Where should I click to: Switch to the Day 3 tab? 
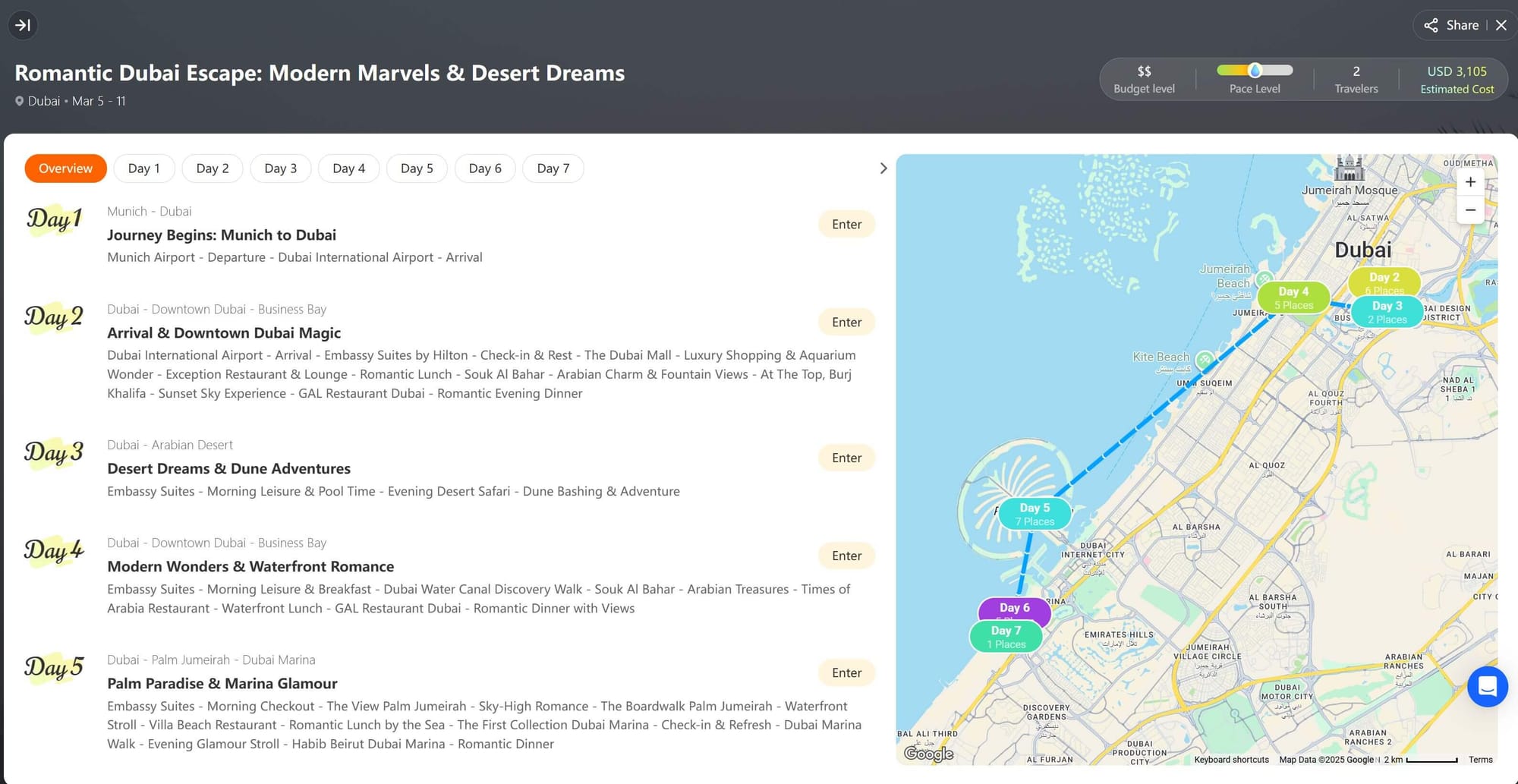[x=280, y=168]
